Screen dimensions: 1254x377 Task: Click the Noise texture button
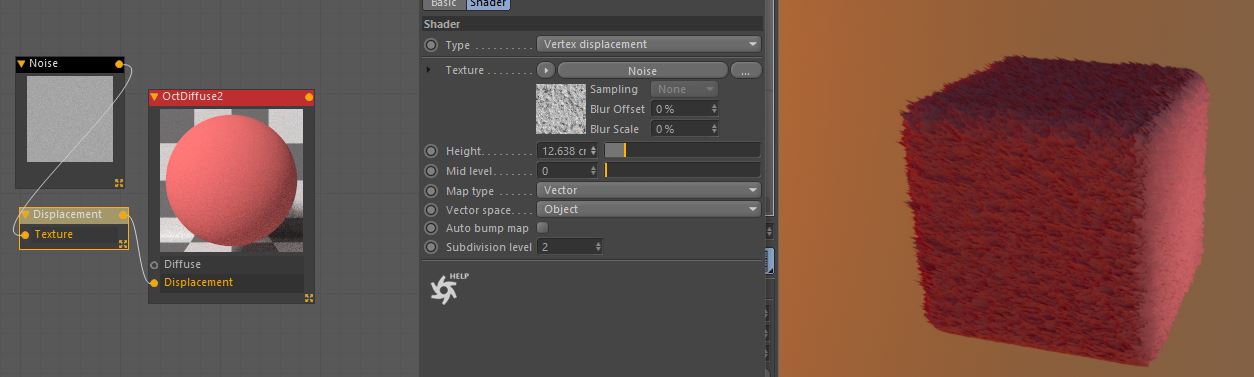tap(642, 71)
